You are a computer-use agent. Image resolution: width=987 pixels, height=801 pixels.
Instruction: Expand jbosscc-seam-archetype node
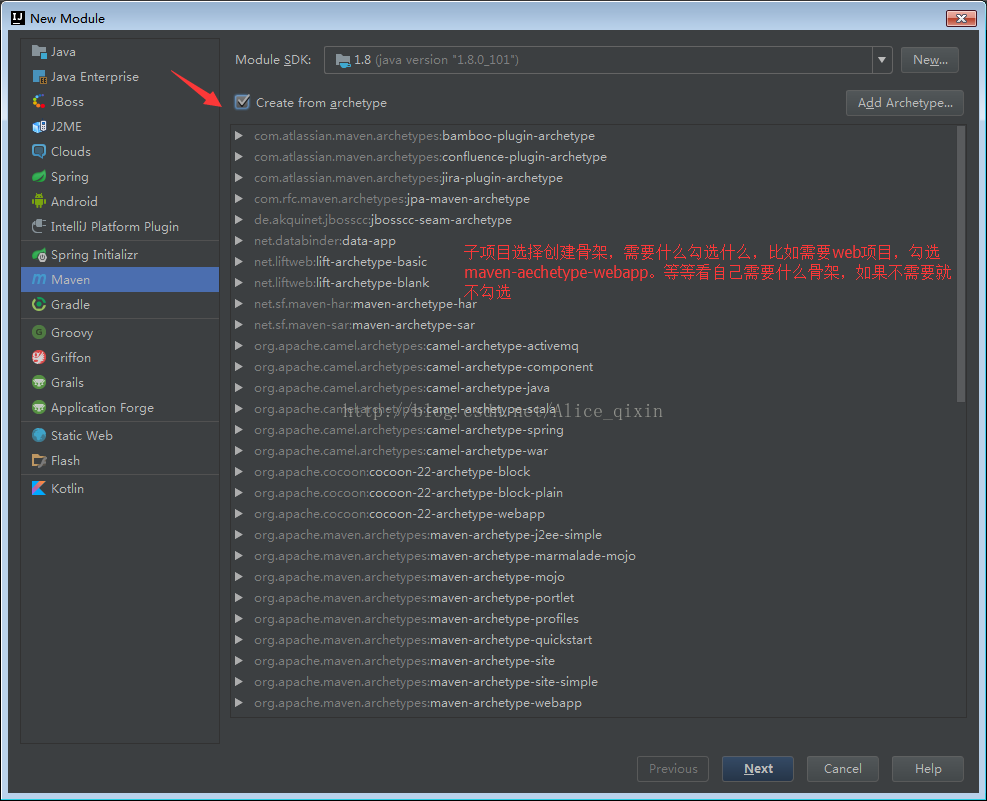[x=239, y=220]
